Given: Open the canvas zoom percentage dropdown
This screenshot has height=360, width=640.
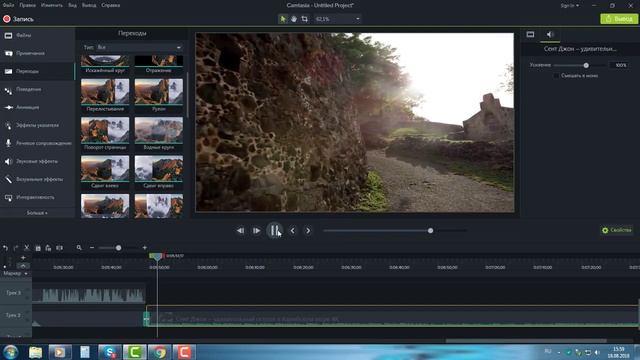Looking at the screenshot, I should (338, 19).
